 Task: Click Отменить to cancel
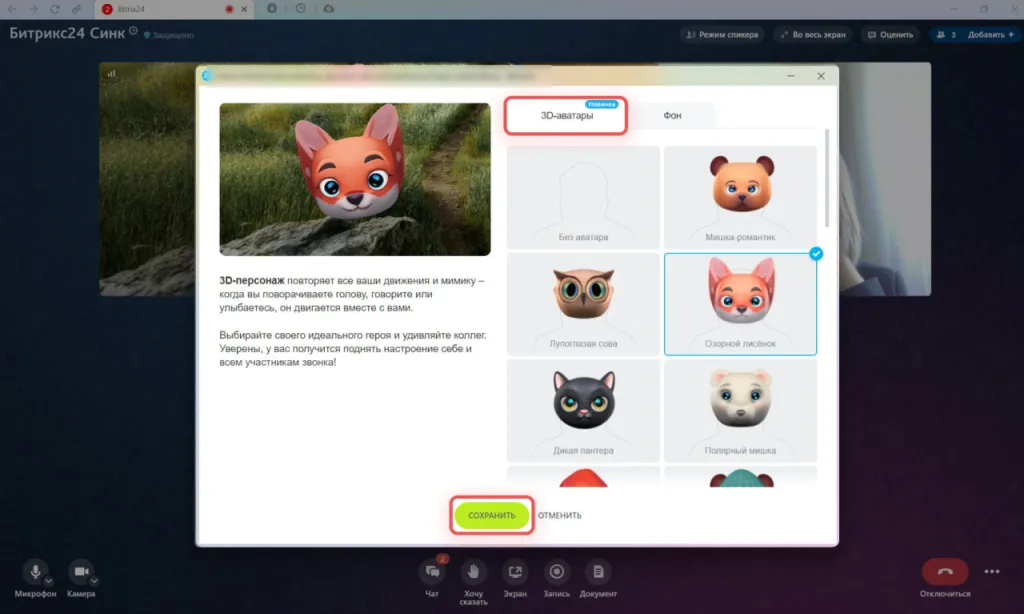pyautogui.click(x=559, y=515)
